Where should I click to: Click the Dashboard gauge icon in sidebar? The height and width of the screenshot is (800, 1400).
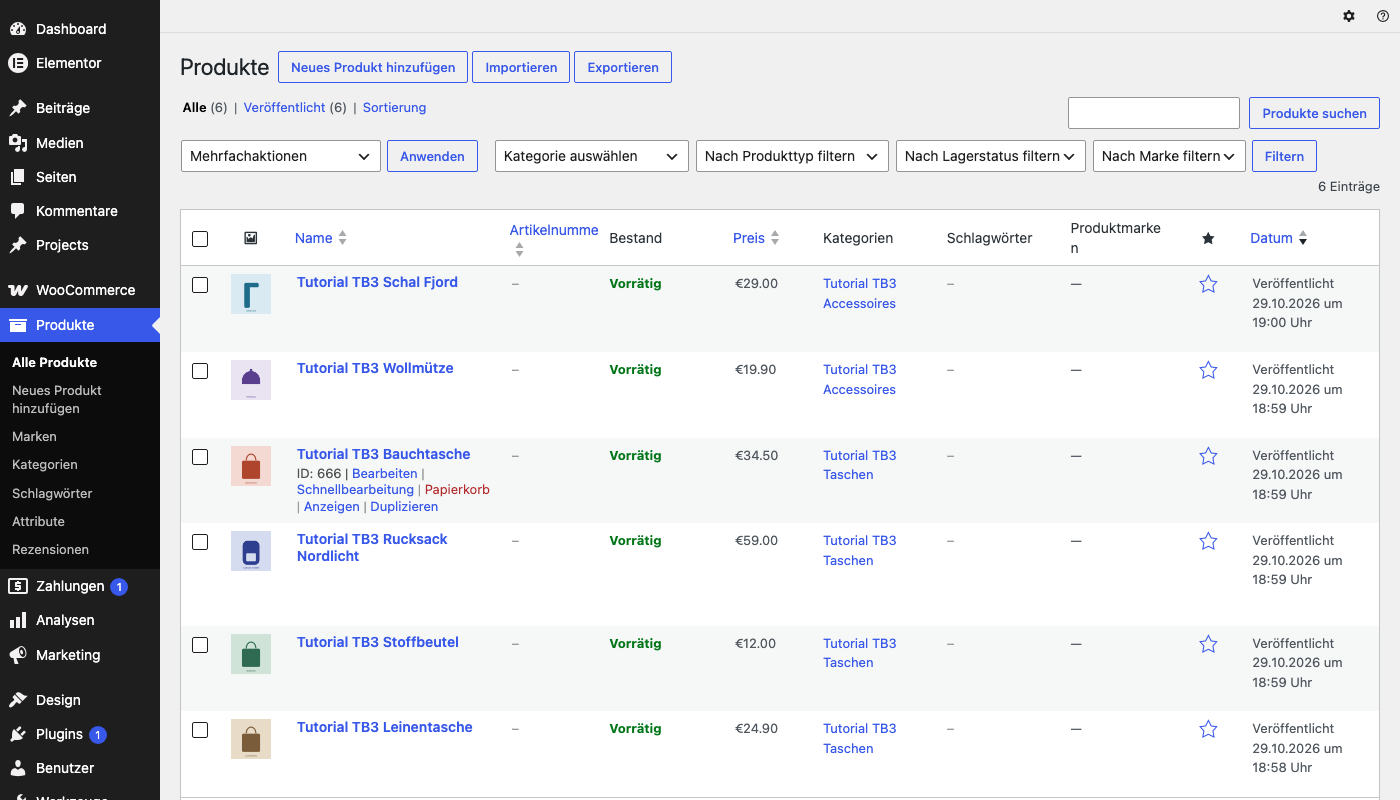coord(18,29)
